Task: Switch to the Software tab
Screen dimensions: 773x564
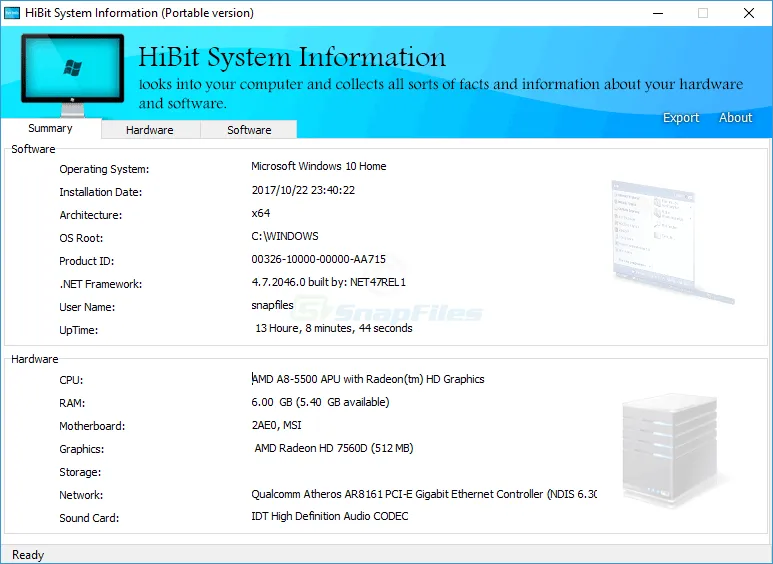Action: point(249,130)
